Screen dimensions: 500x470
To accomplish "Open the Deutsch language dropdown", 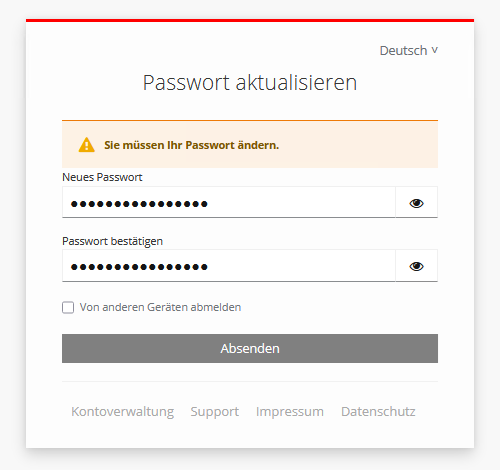I will tap(408, 51).
